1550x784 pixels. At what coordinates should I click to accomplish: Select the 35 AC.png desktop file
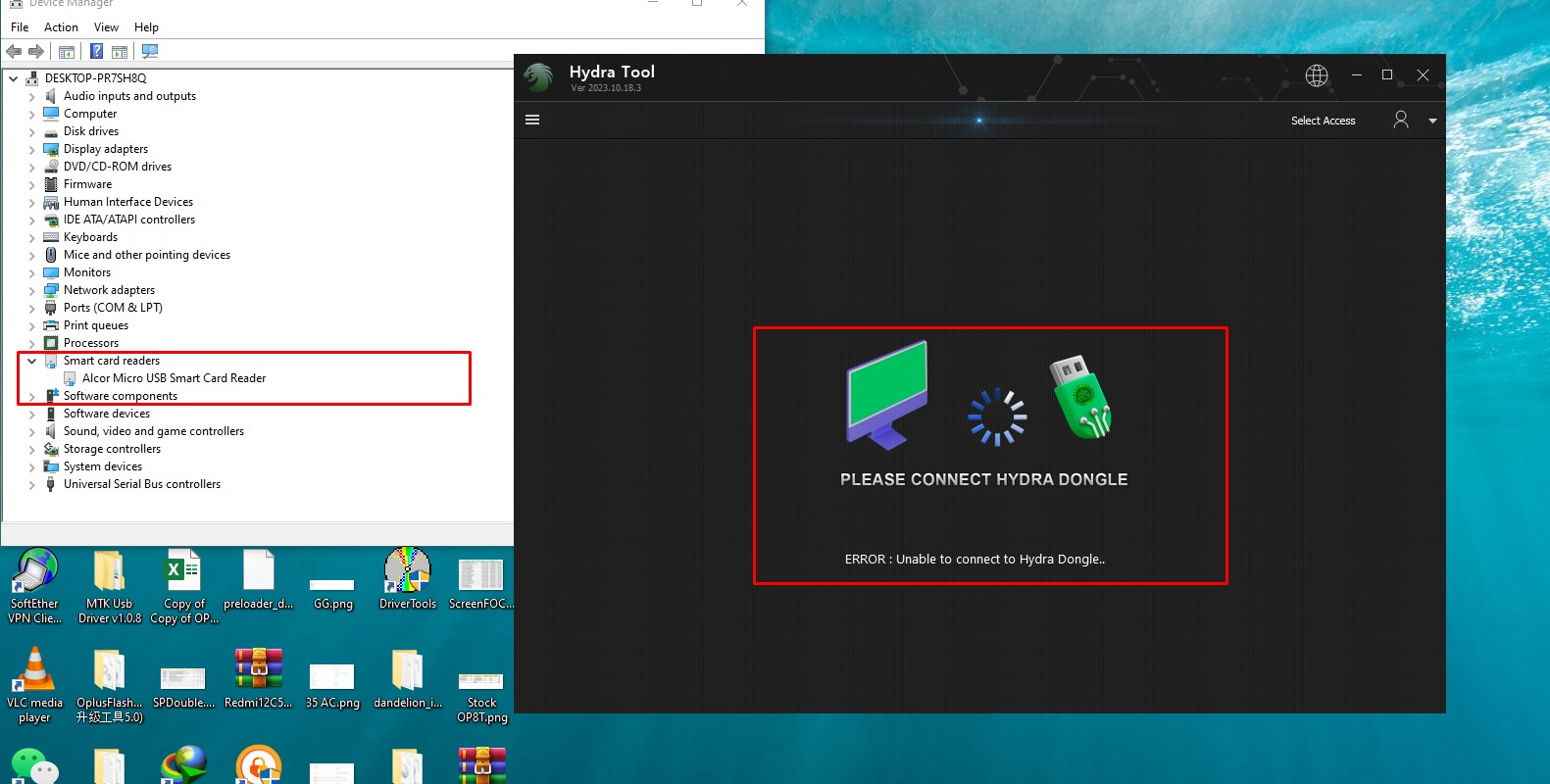pyautogui.click(x=332, y=686)
